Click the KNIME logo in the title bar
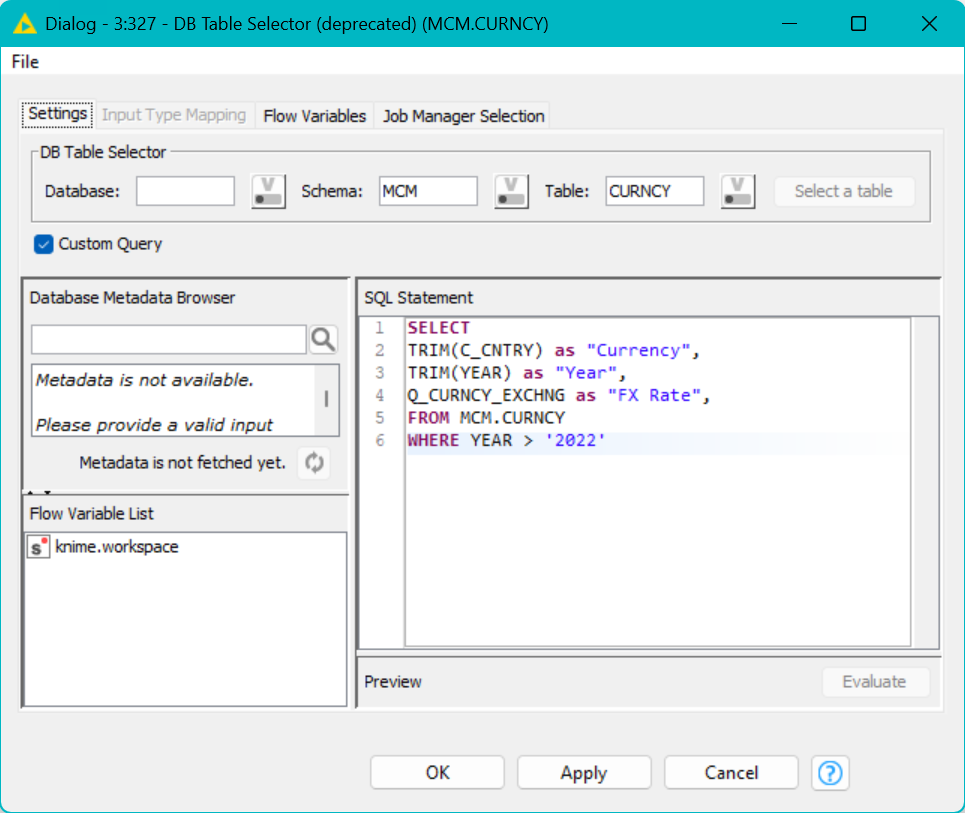 tap(24, 23)
